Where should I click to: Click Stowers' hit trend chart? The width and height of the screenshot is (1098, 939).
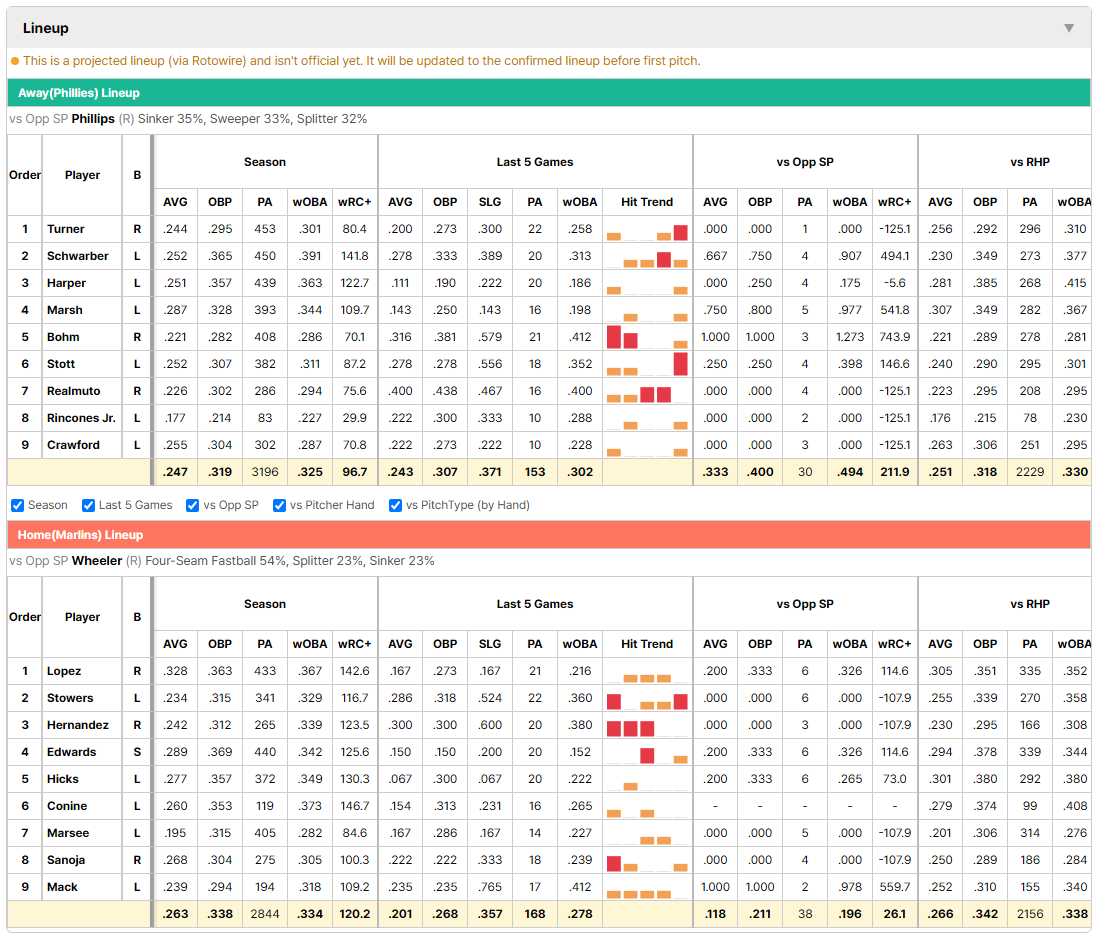tap(646, 699)
